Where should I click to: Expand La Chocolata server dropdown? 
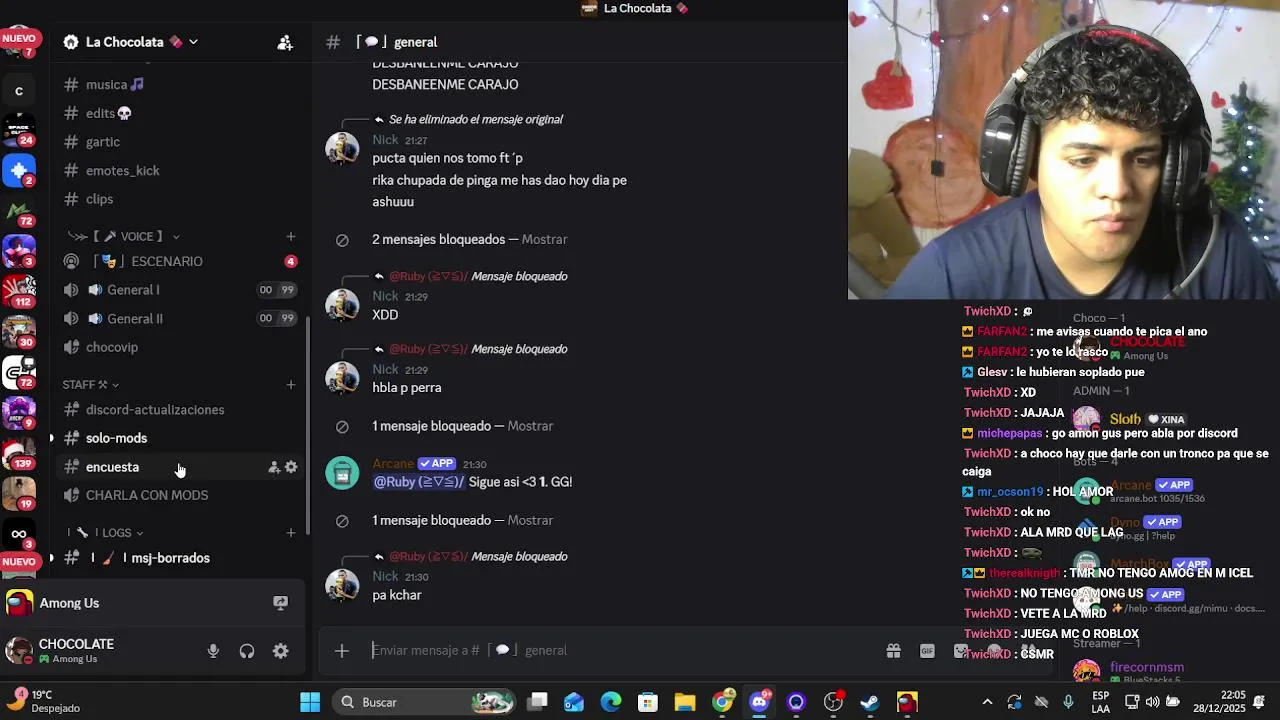coord(193,42)
